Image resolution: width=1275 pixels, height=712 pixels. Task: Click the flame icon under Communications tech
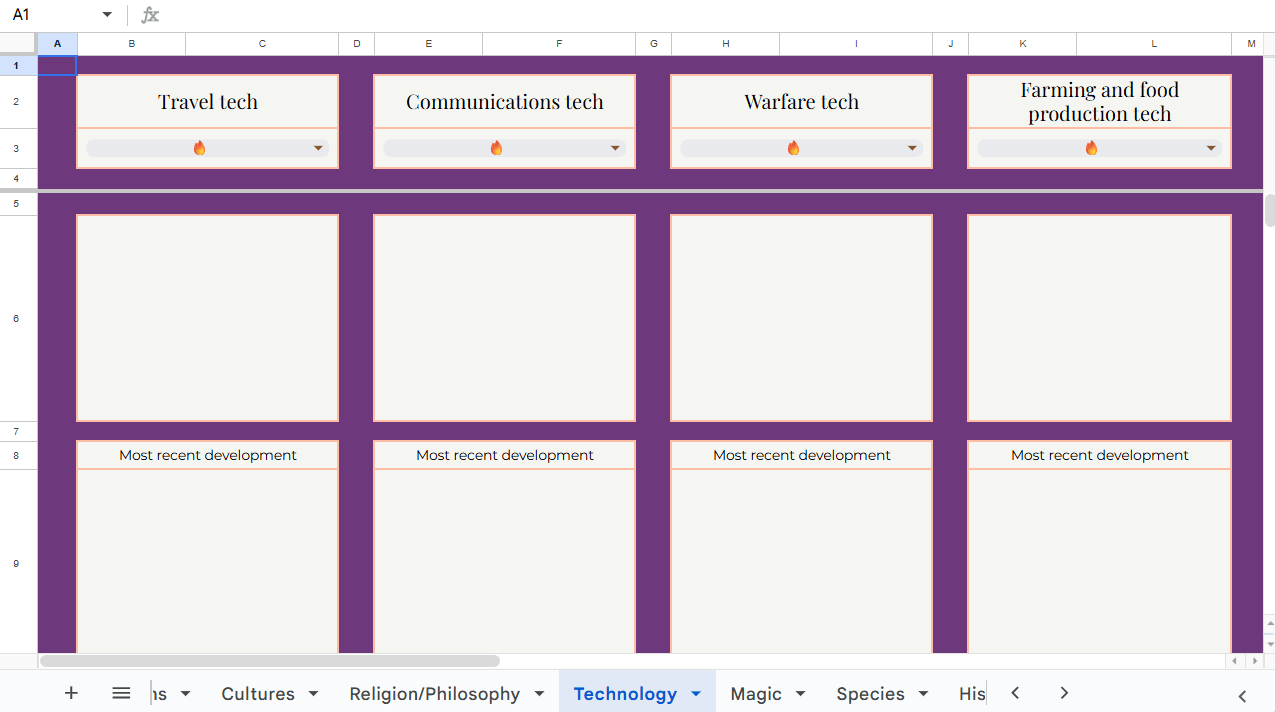tap(497, 146)
